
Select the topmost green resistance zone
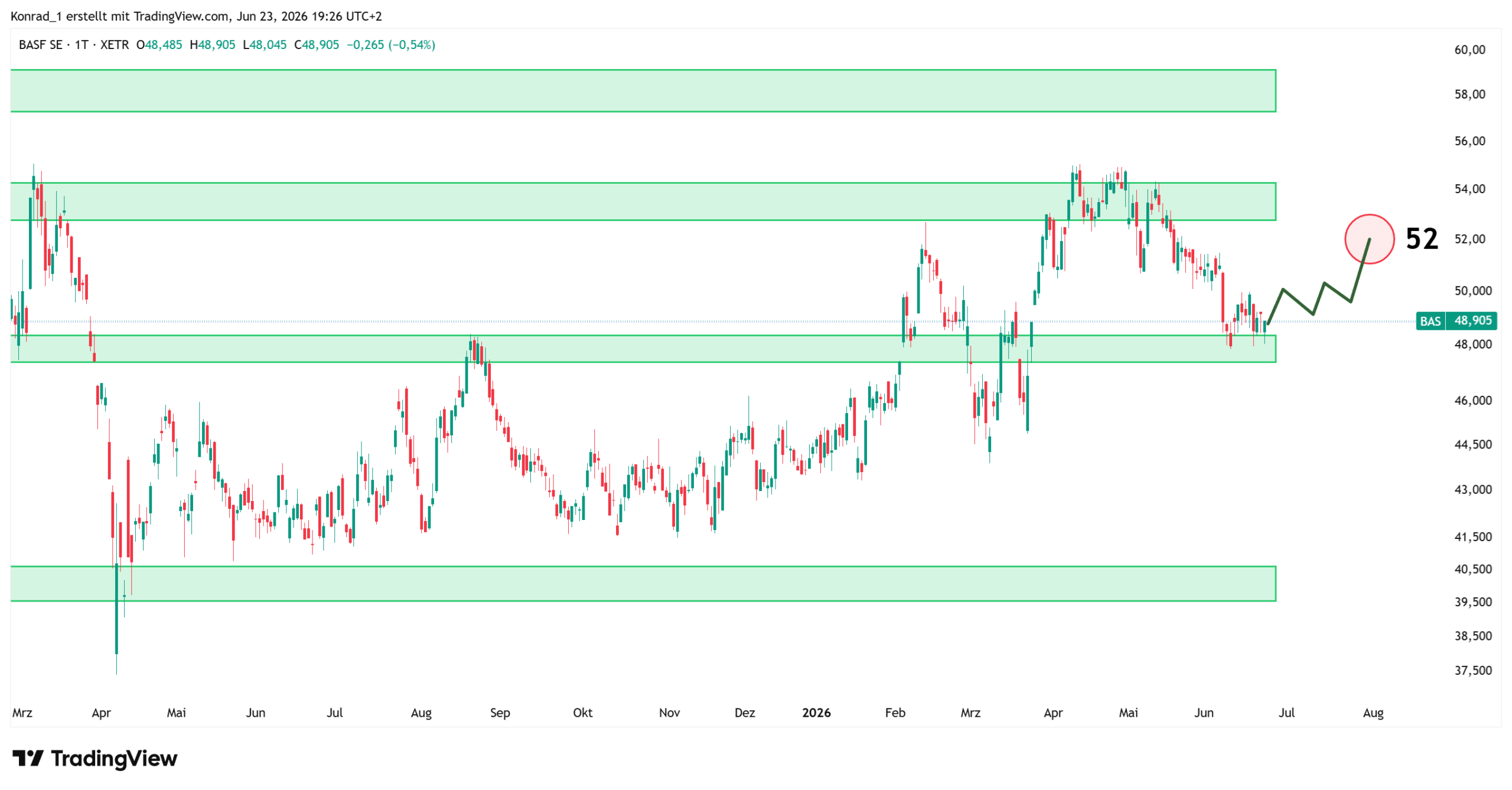[643, 90]
